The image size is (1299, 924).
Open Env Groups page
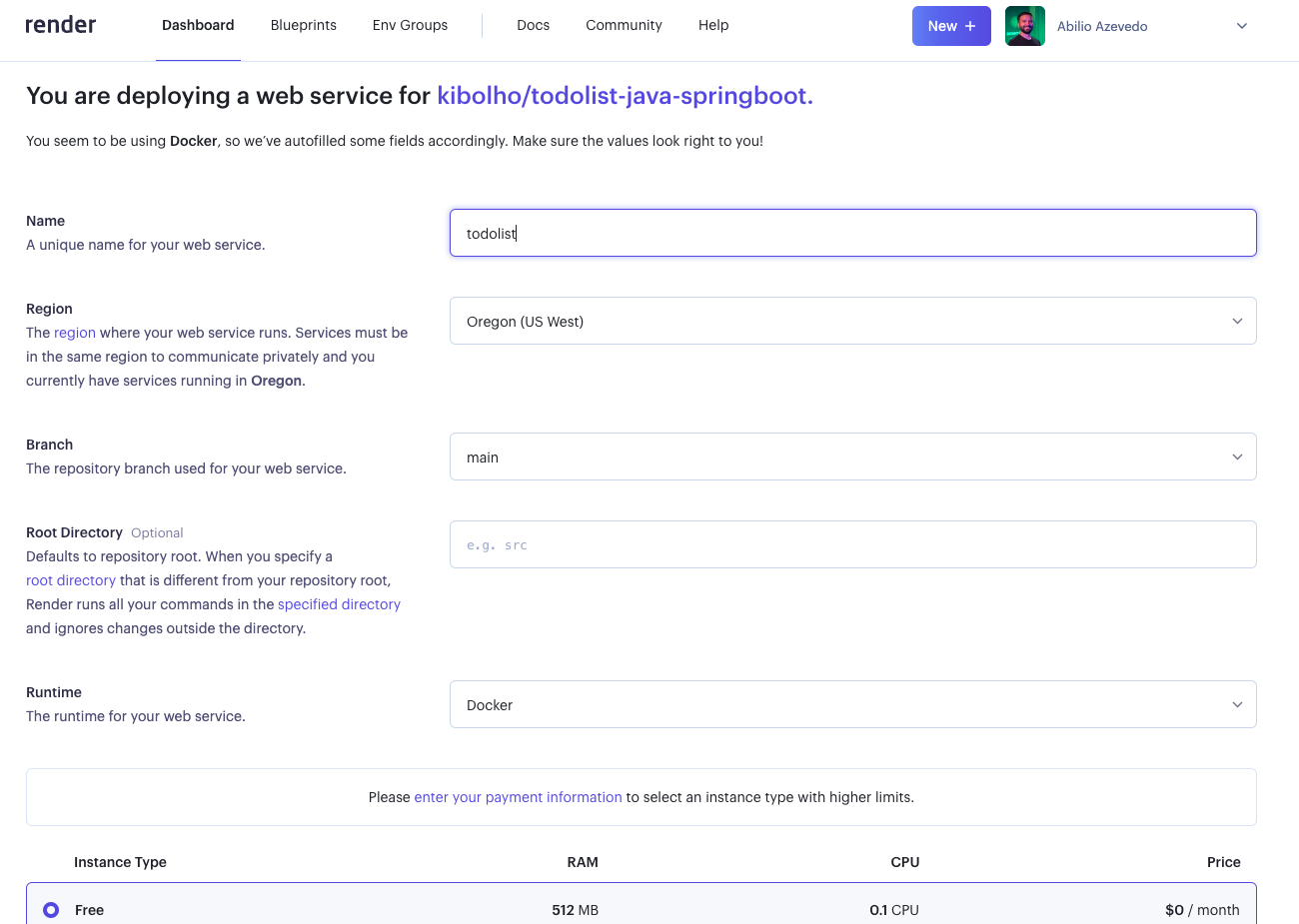[411, 25]
